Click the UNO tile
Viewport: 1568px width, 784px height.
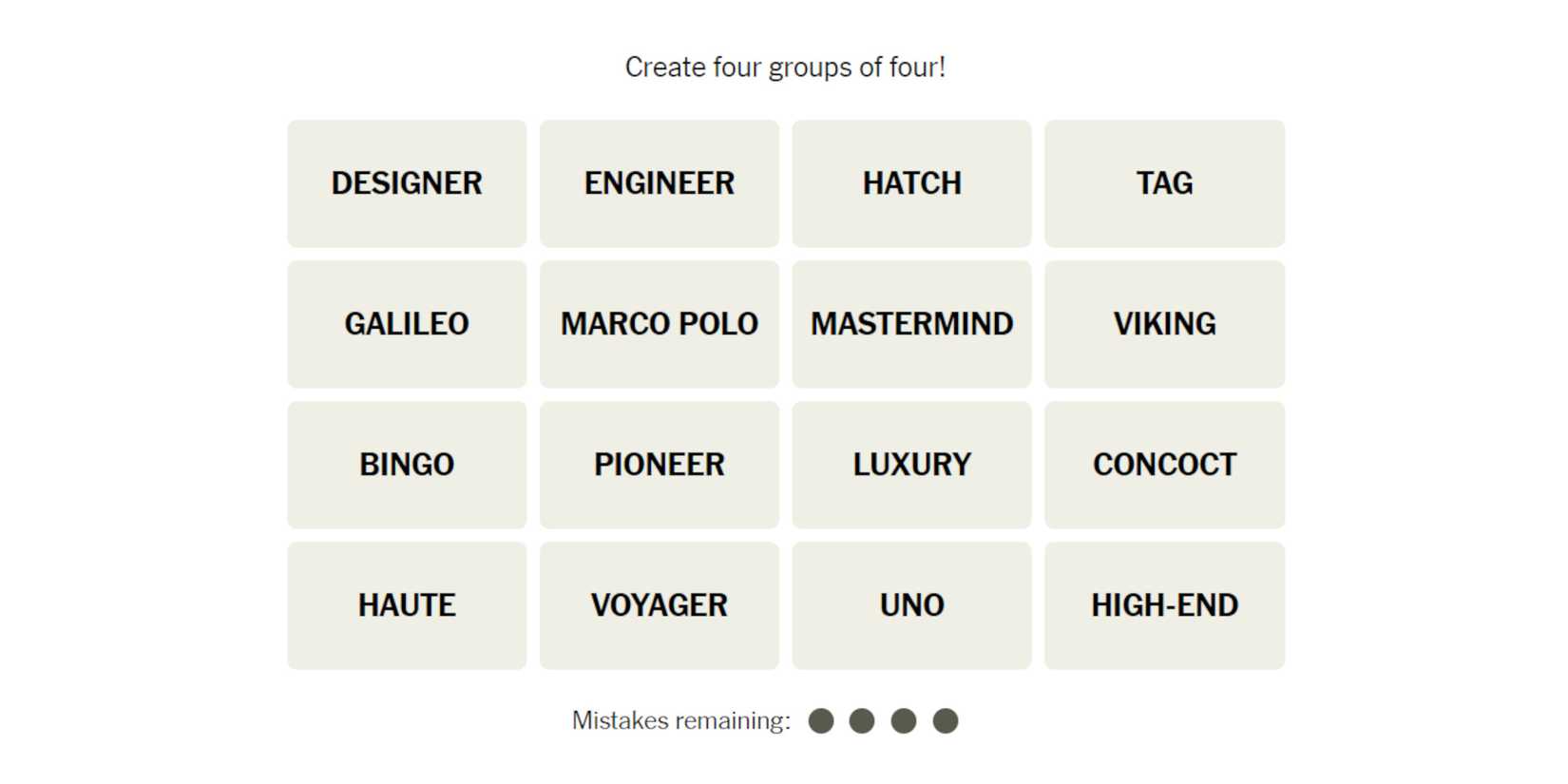click(911, 605)
